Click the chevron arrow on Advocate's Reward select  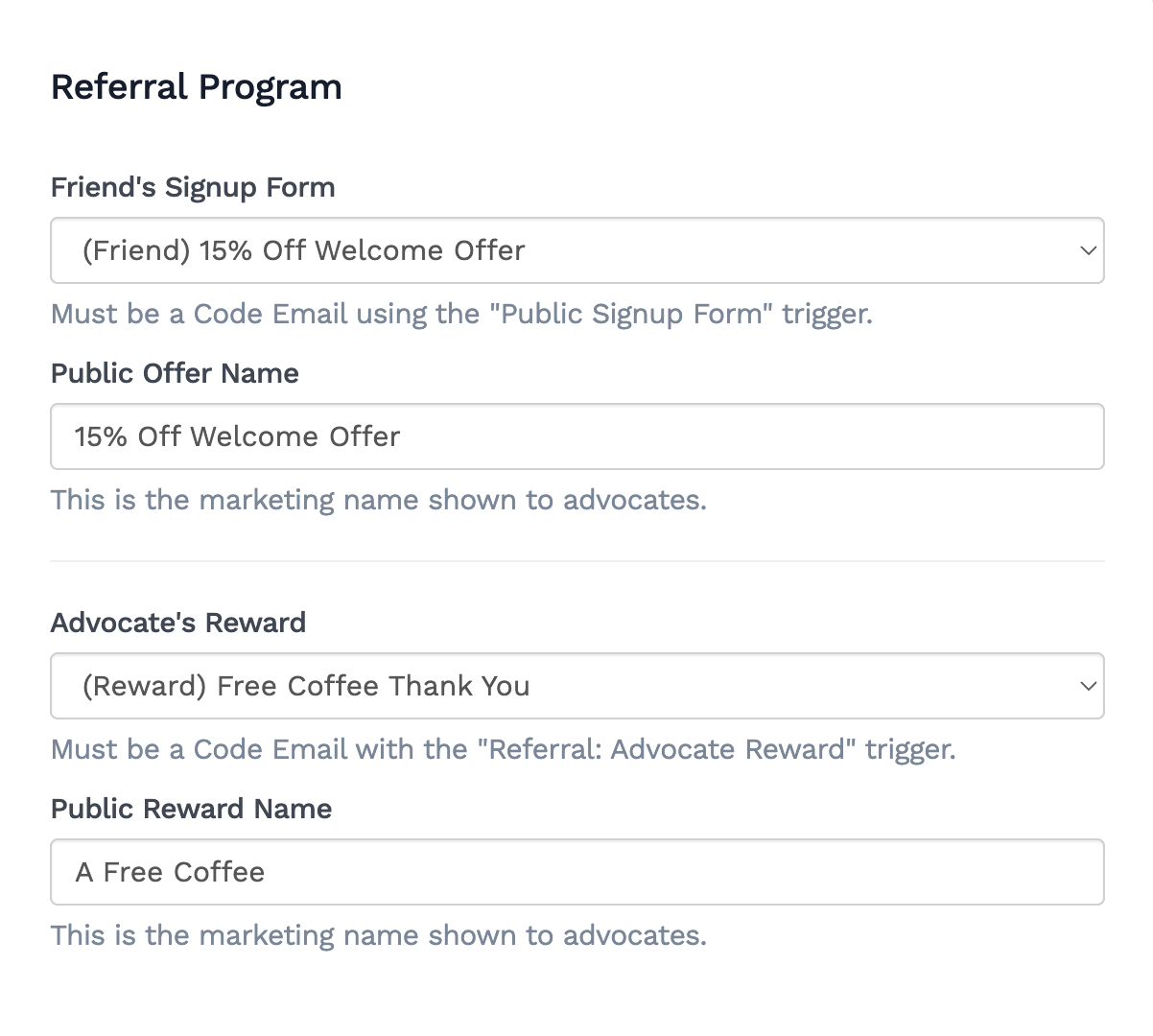[1088, 686]
